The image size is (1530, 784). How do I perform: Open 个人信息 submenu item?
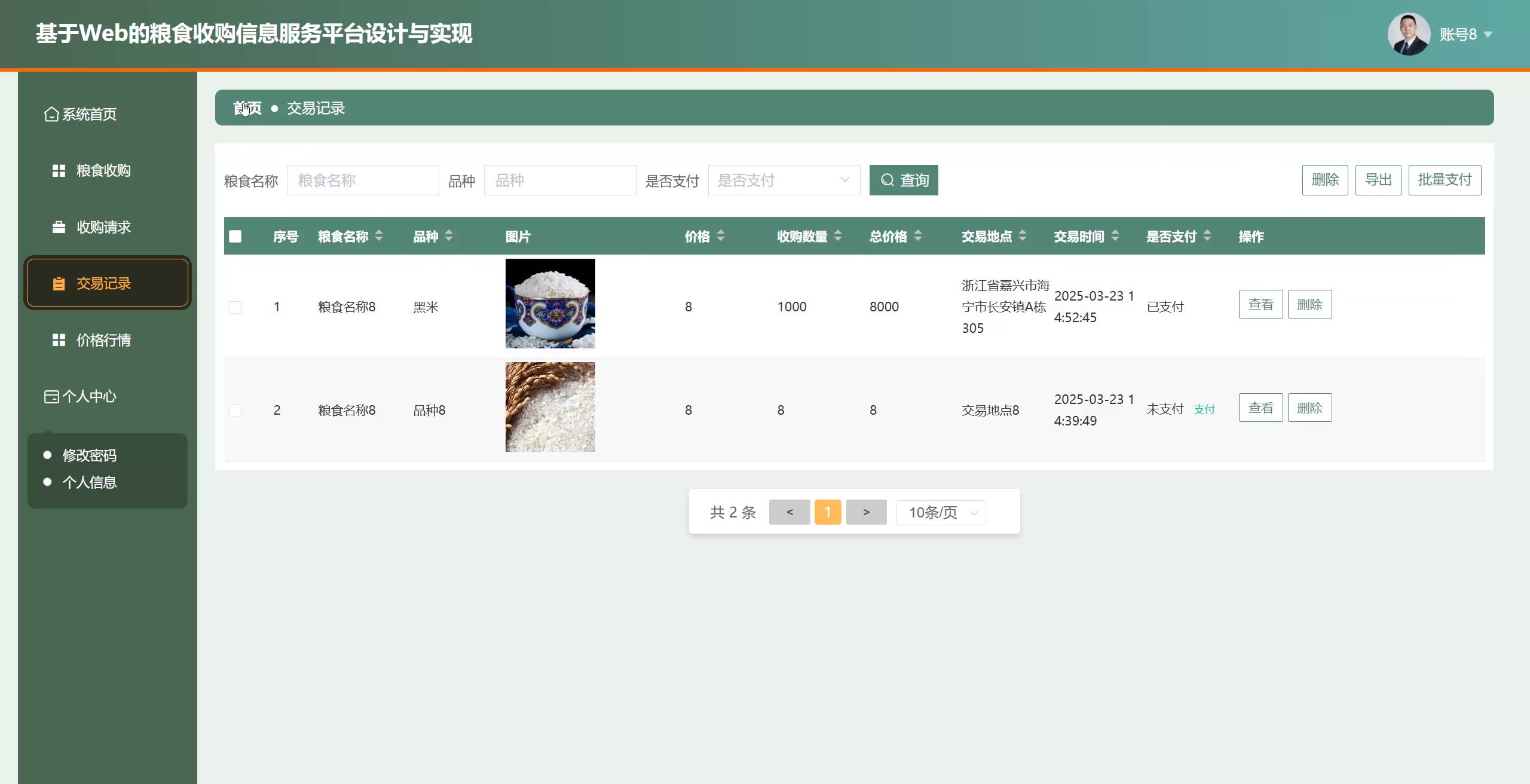[90, 482]
